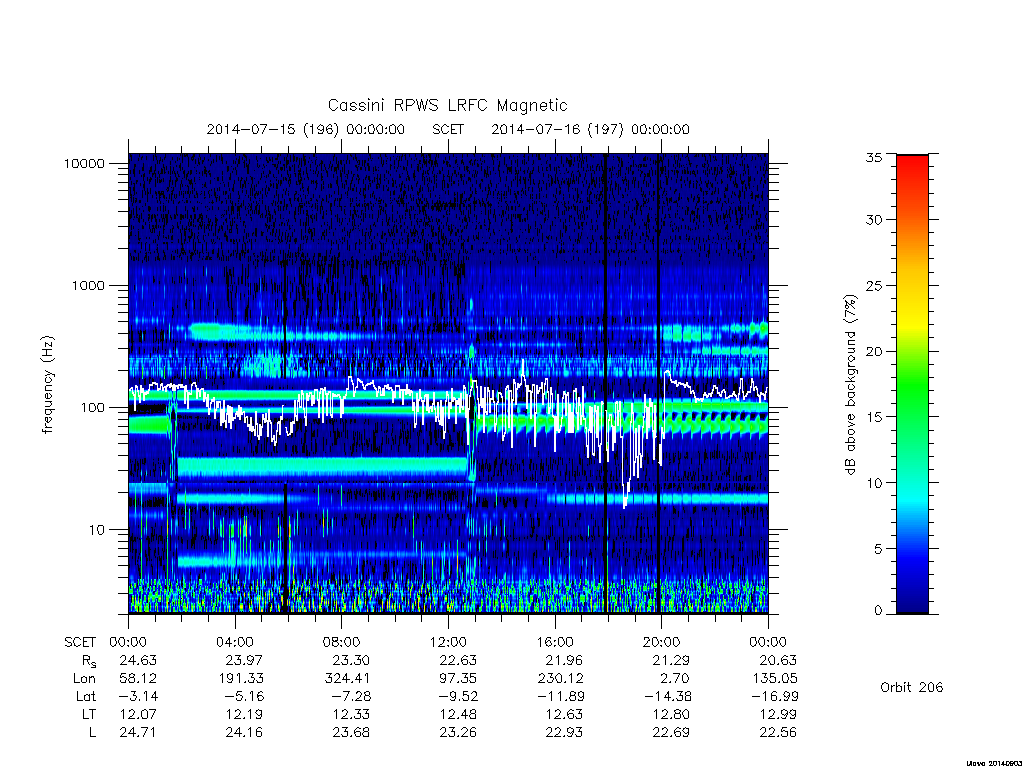Click the '35' color bar tick label
This screenshot has width=1024, height=768.
(874, 158)
